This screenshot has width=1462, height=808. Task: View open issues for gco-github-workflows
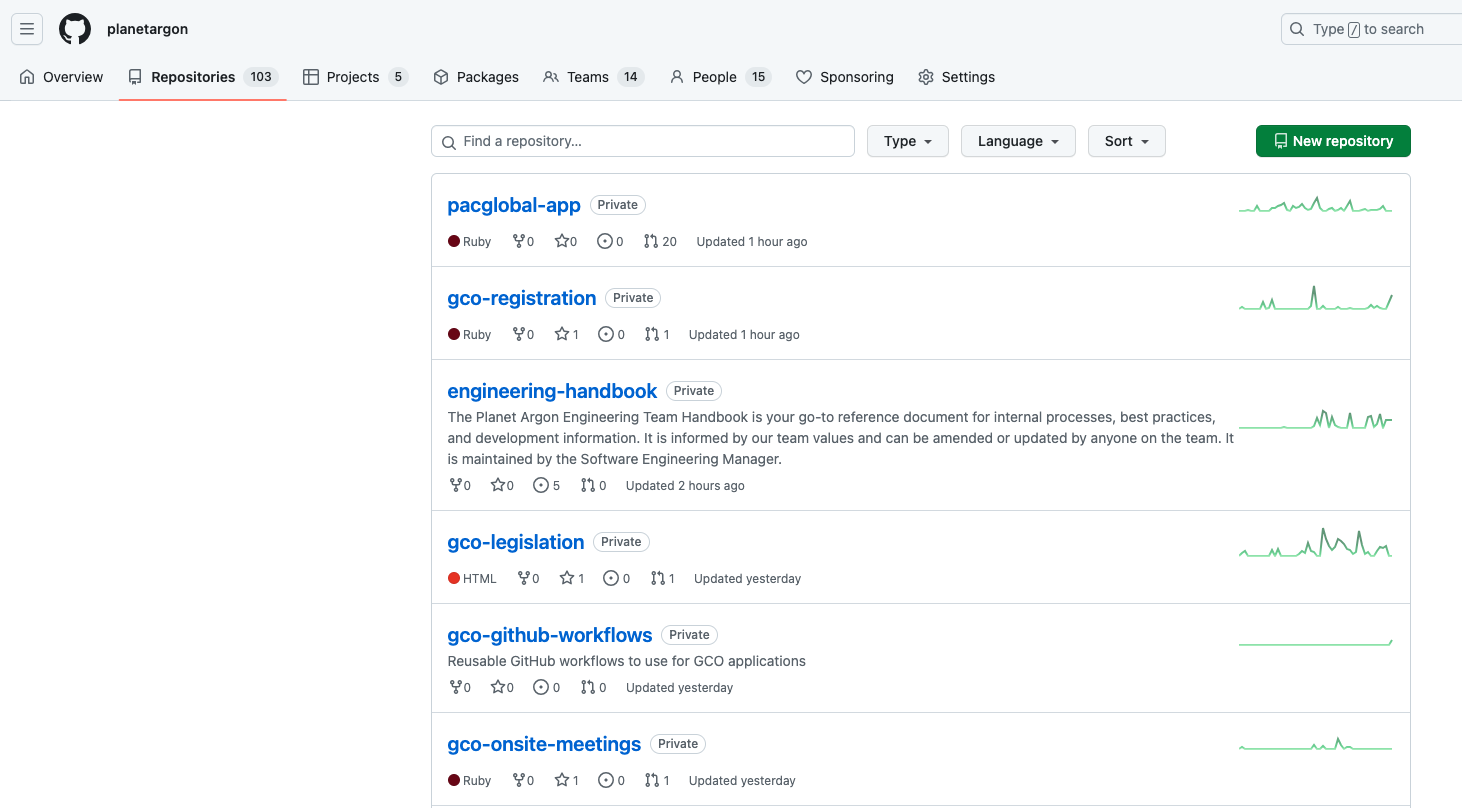547,687
